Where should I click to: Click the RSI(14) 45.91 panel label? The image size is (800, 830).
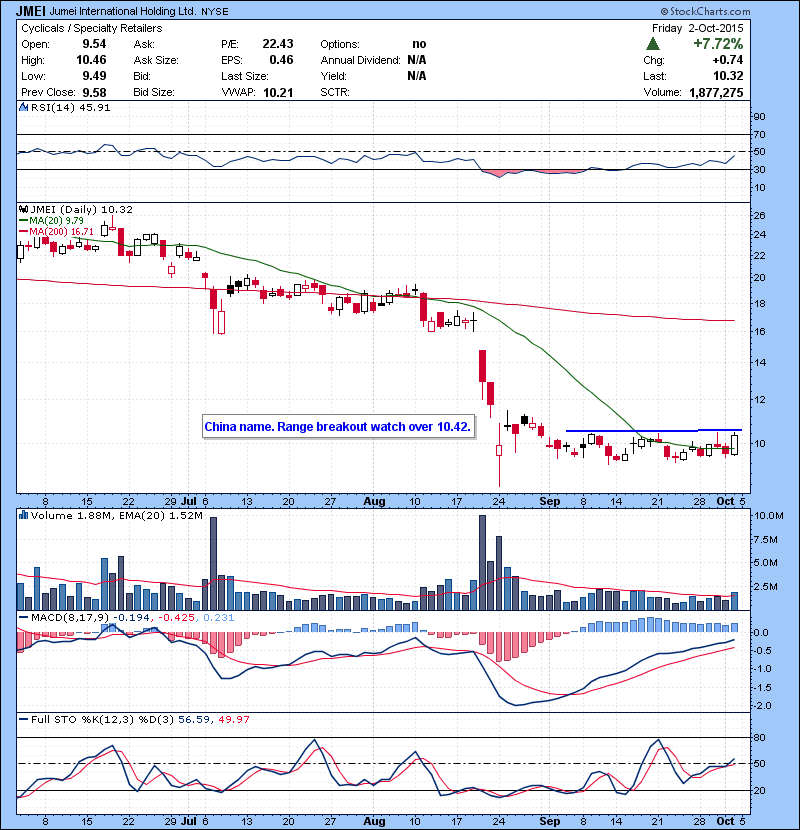point(70,107)
